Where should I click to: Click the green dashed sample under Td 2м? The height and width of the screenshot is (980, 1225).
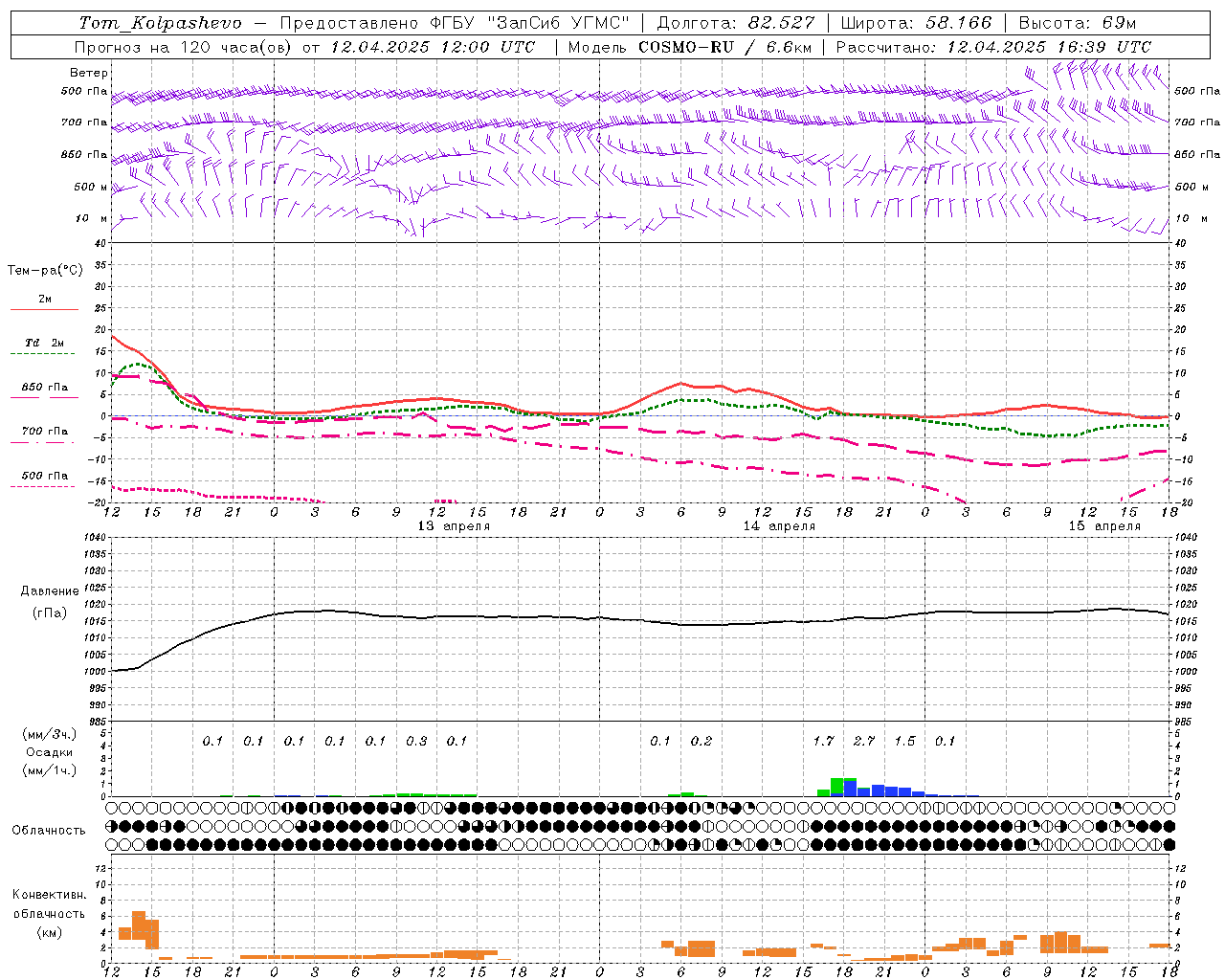pyautogui.click(x=44, y=353)
